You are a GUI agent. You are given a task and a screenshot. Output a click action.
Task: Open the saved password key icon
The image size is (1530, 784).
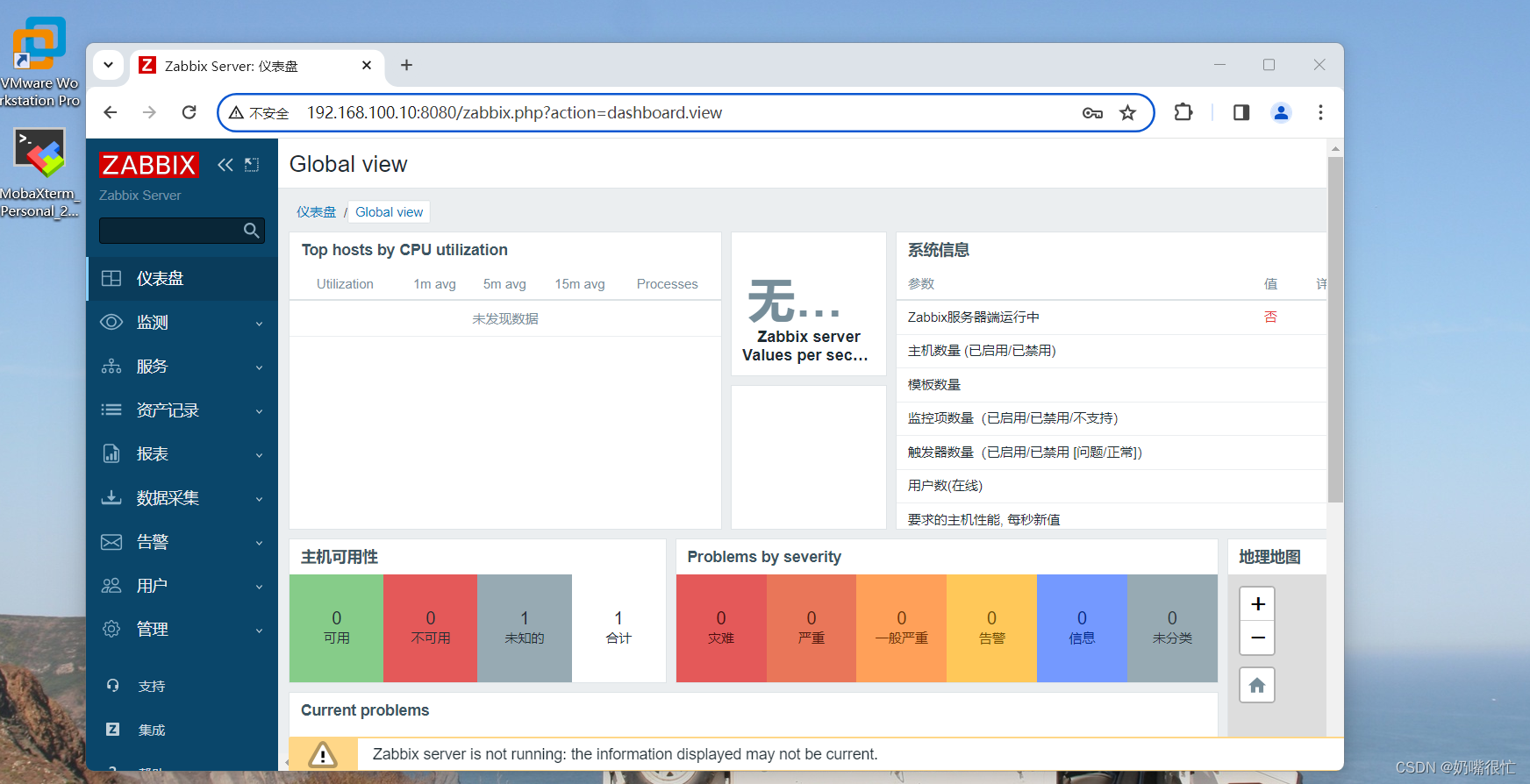[x=1092, y=112]
